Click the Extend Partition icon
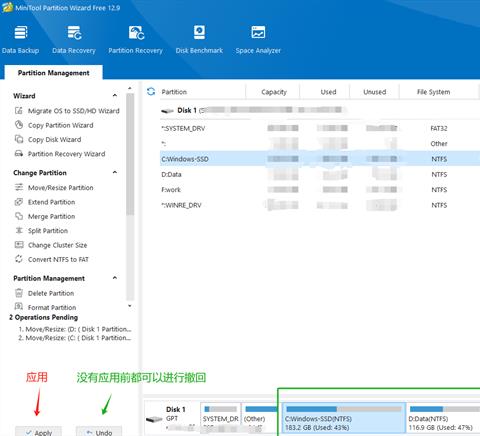Image resolution: width=480 pixels, height=436 pixels. tap(19, 202)
